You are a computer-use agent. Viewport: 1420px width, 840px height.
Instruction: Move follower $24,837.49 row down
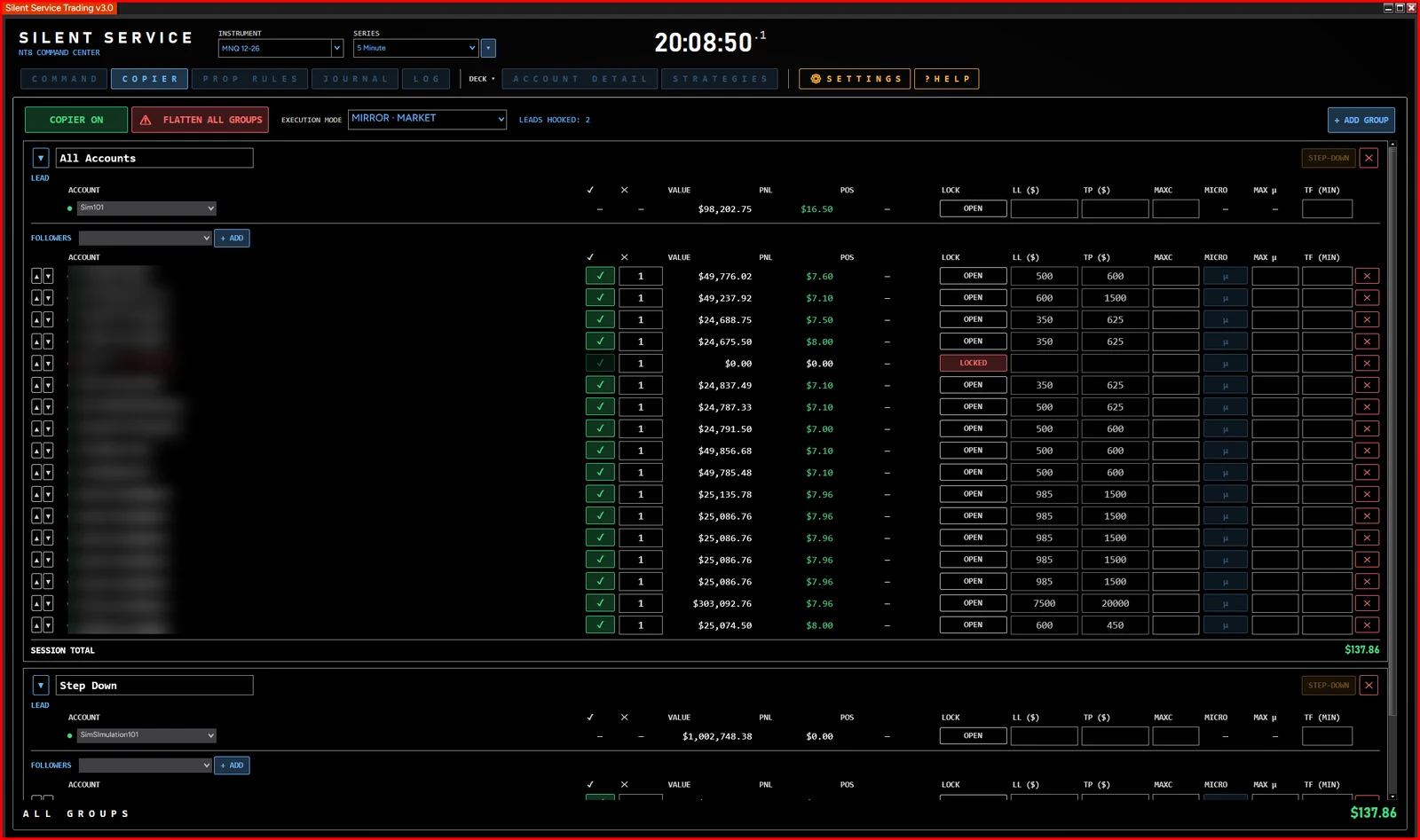[48, 385]
